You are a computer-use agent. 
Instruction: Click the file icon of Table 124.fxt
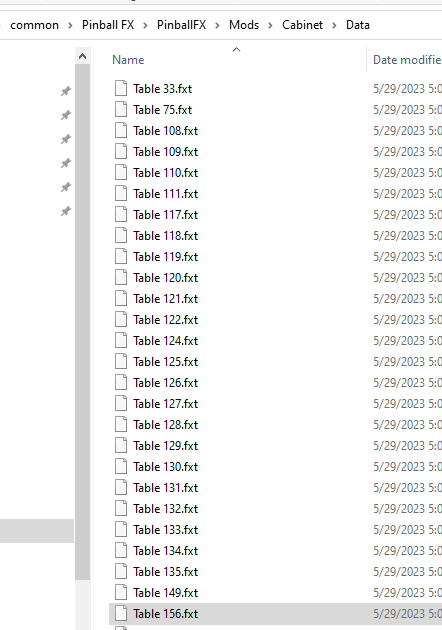121,340
